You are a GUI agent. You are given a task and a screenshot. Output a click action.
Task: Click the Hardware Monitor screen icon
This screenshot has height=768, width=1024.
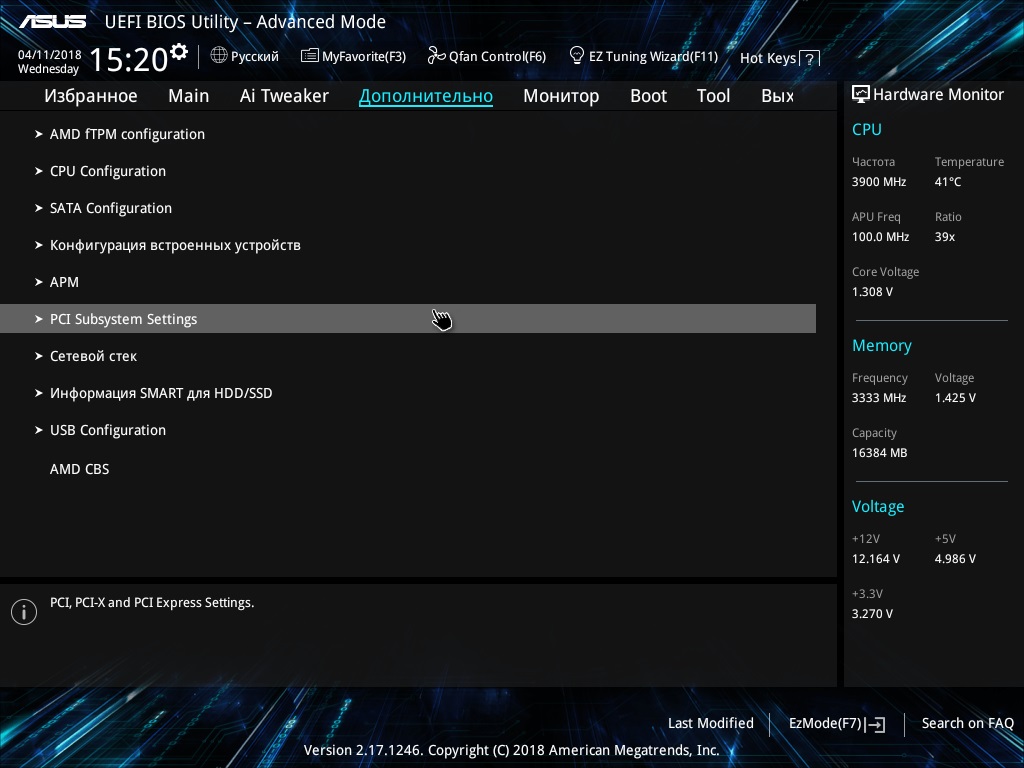pyautogui.click(x=861, y=94)
